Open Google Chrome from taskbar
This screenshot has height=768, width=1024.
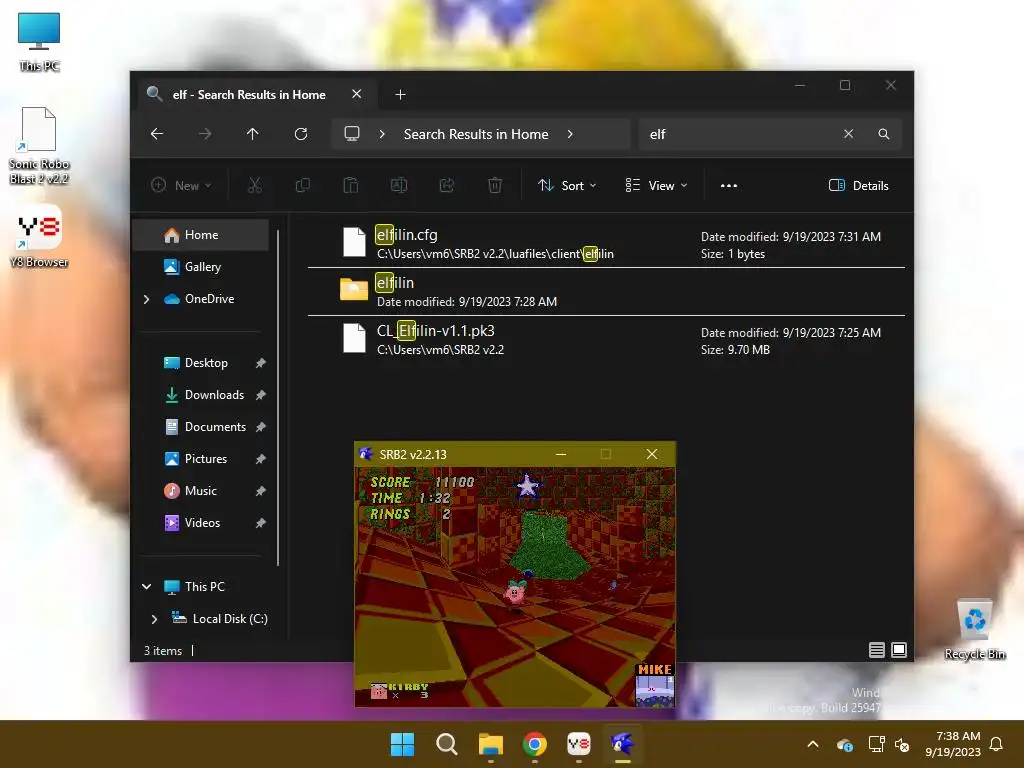click(535, 744)
